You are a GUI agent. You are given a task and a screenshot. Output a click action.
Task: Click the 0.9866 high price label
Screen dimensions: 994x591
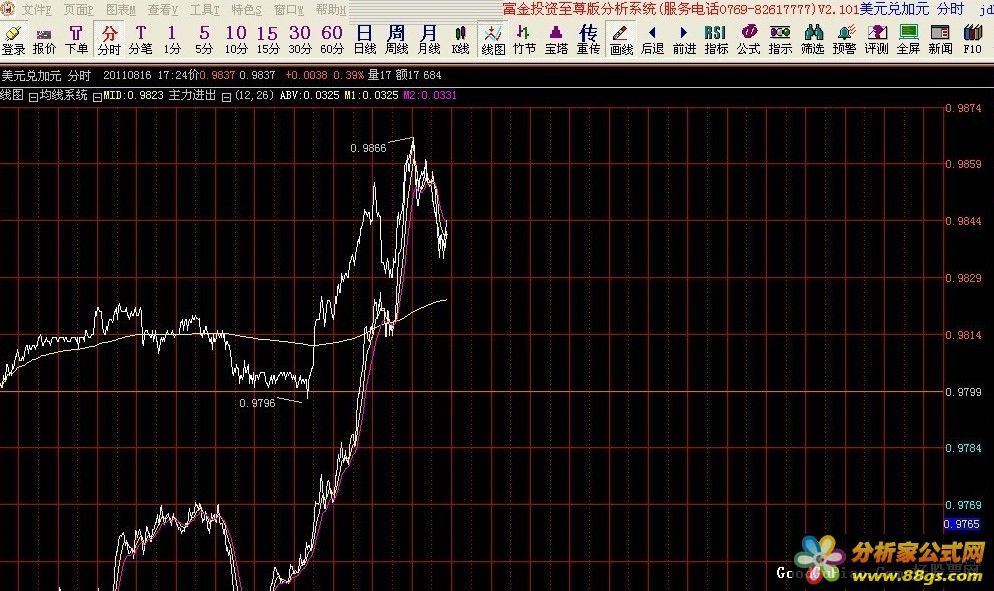pyautogui.click(x=368, y=148)
